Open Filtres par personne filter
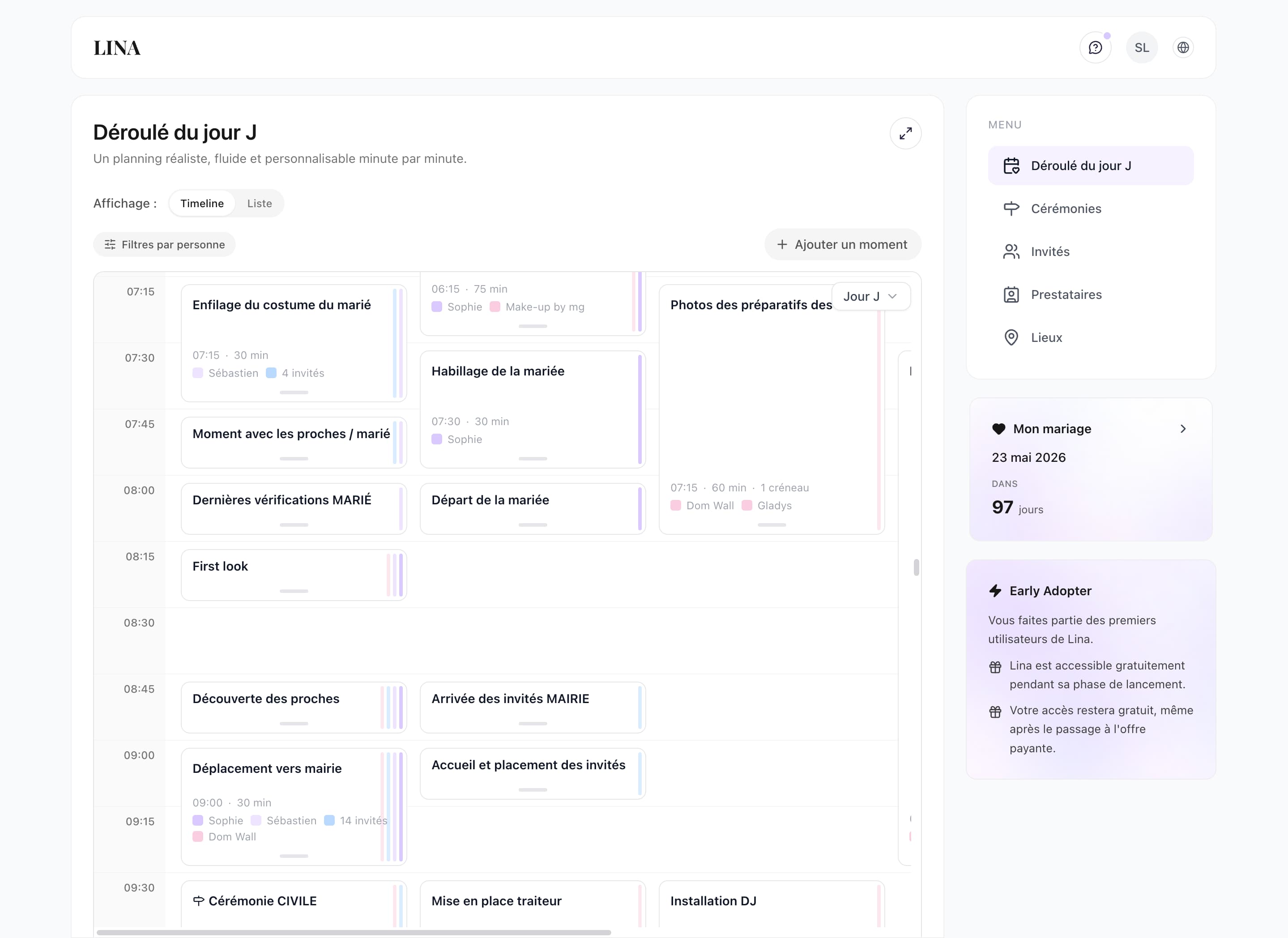The width and height of the screenshot is (1288, 938). [164, 245]
